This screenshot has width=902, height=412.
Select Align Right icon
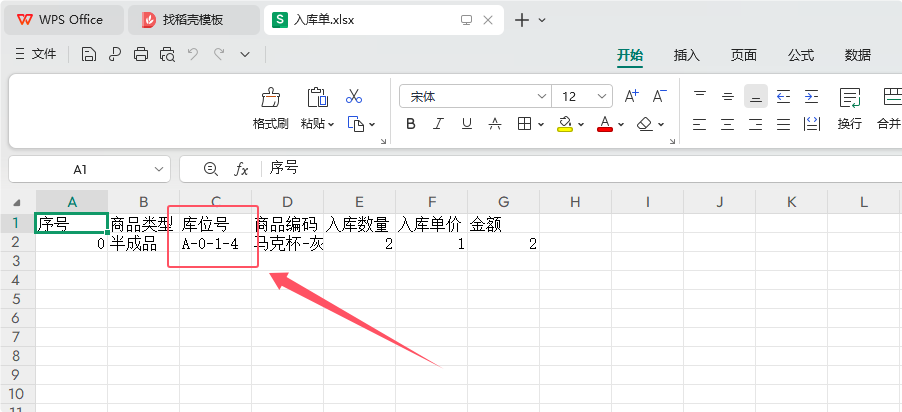coord(756,124)
